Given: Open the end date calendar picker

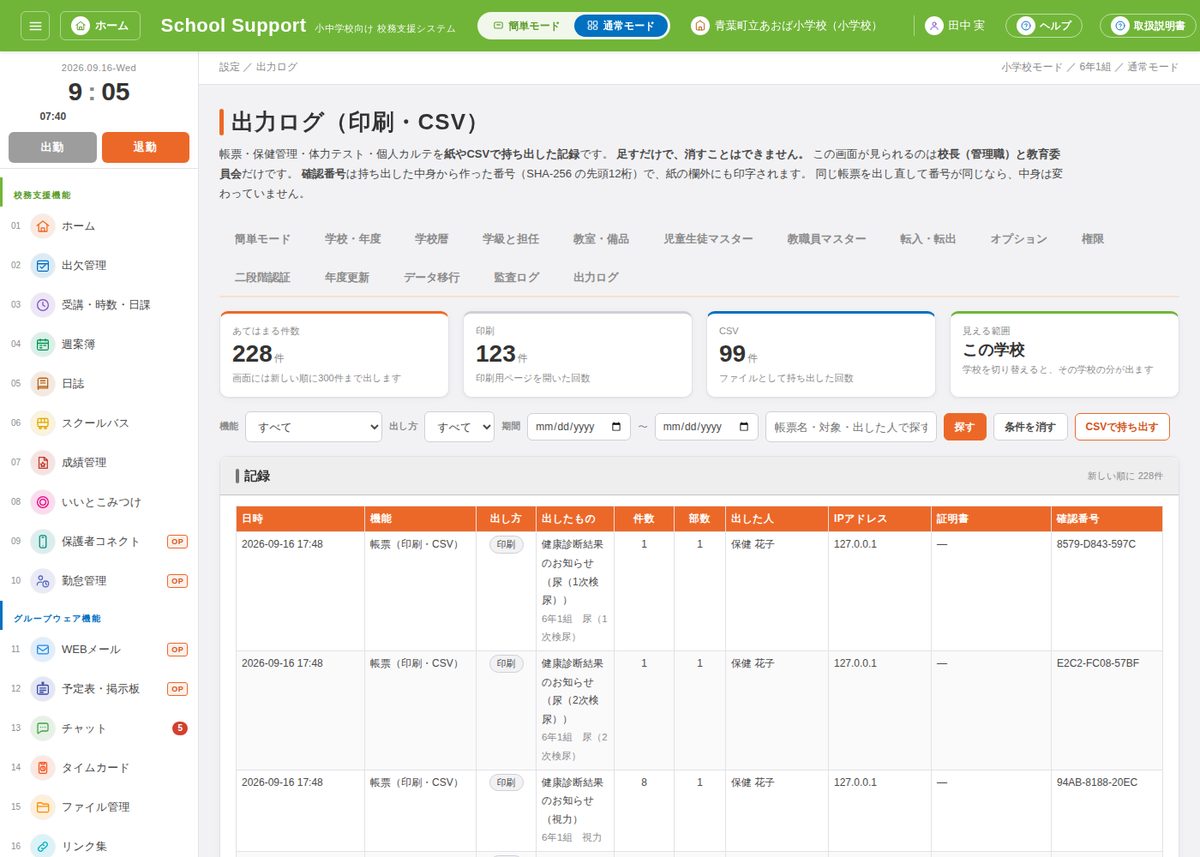Looking at the screenshot, I should (746, 427).
